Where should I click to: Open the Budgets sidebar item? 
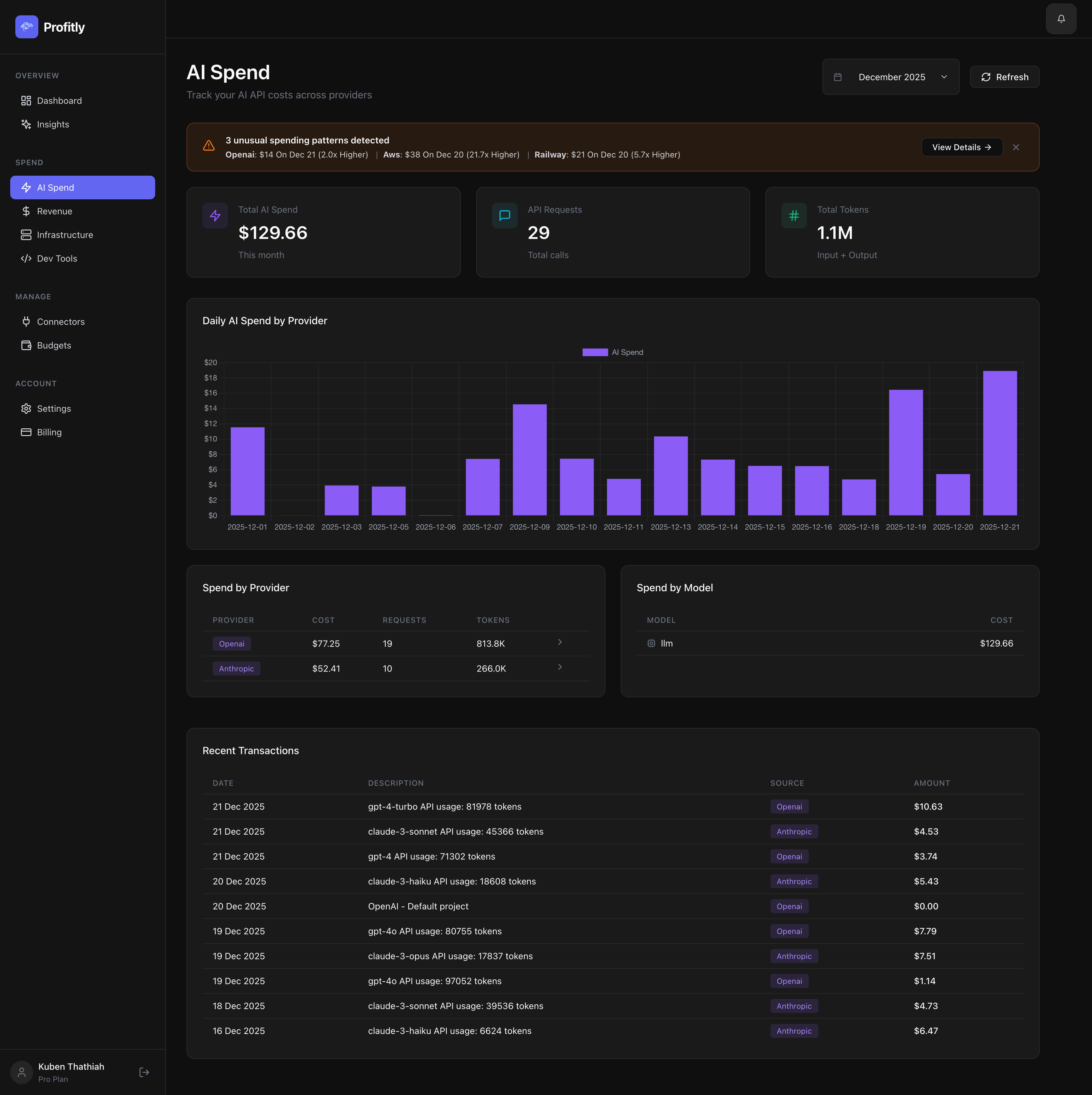[54, 345]
